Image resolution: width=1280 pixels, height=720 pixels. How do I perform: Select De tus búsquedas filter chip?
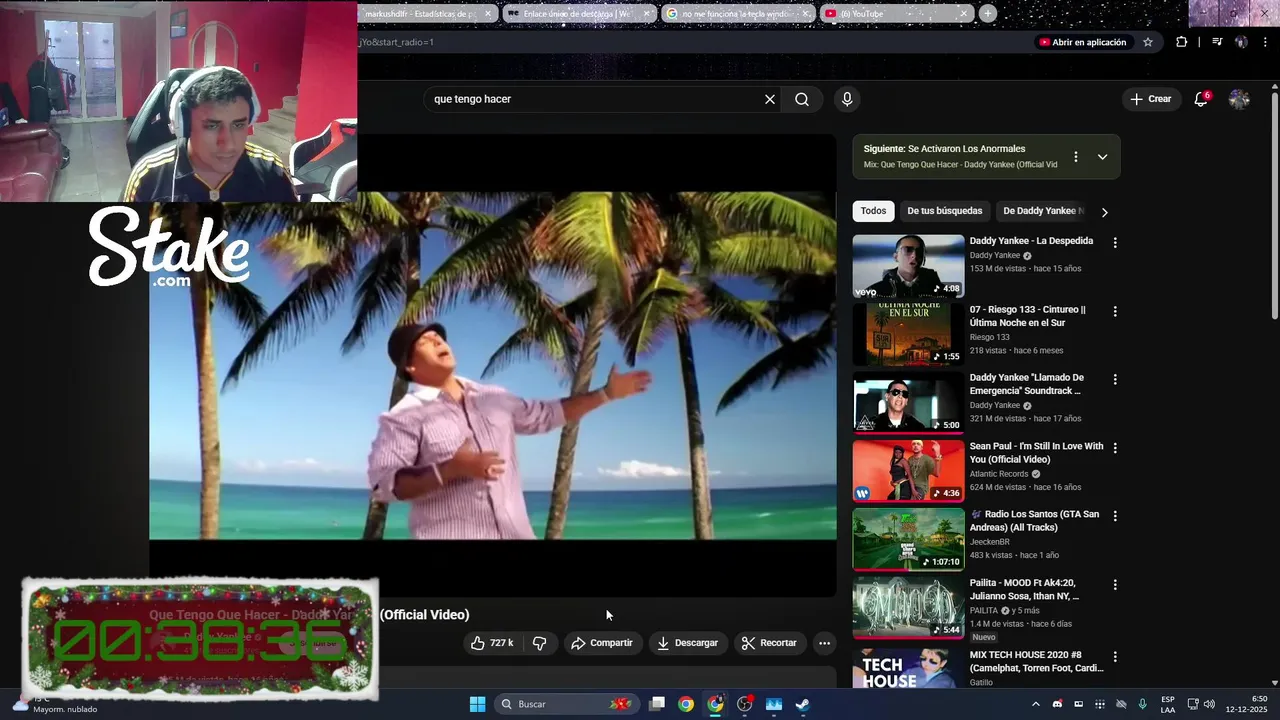[945, 211]
